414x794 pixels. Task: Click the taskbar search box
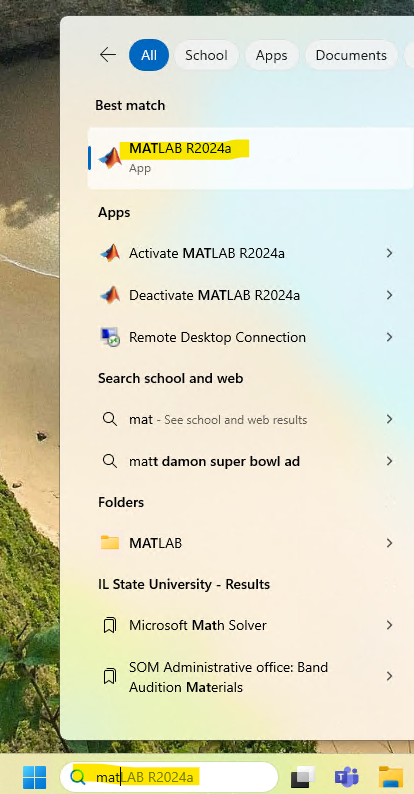(169, 776)
